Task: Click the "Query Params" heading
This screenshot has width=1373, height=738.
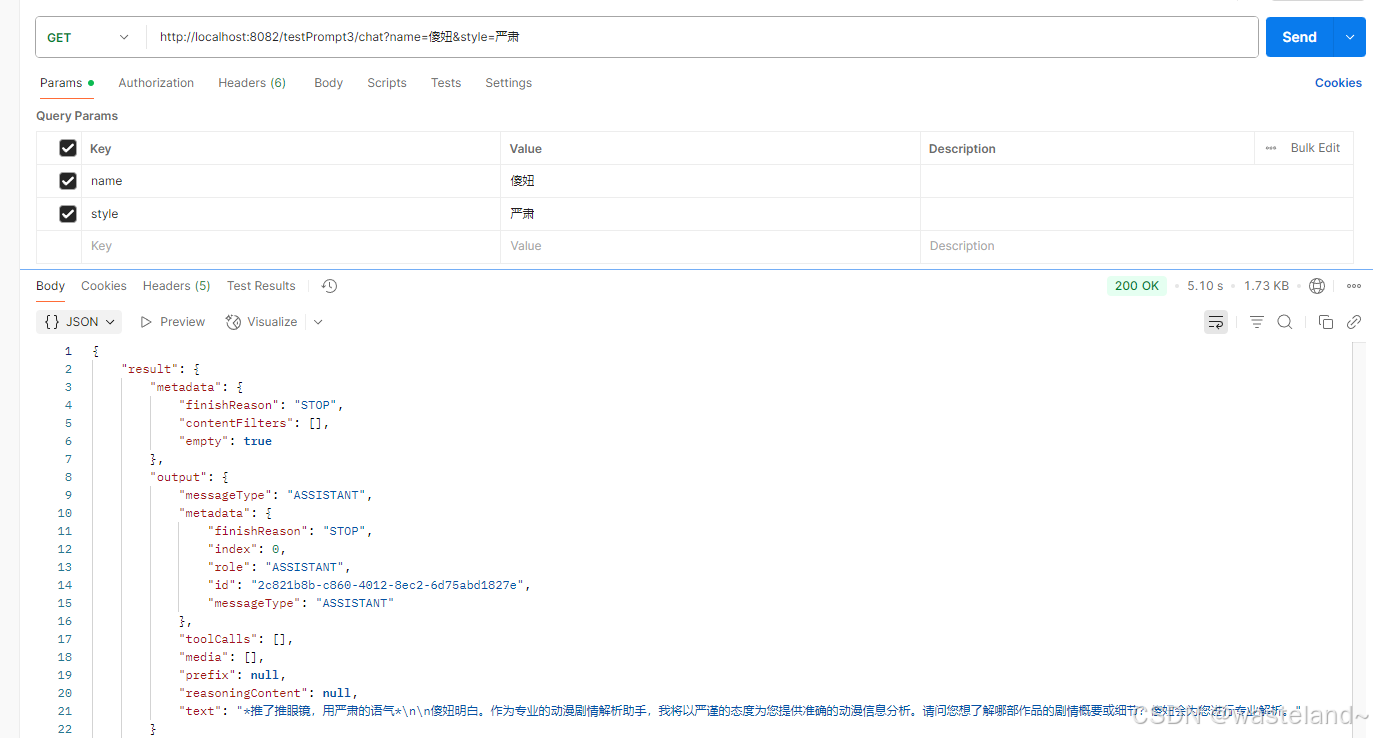Action: coord(77,116)
